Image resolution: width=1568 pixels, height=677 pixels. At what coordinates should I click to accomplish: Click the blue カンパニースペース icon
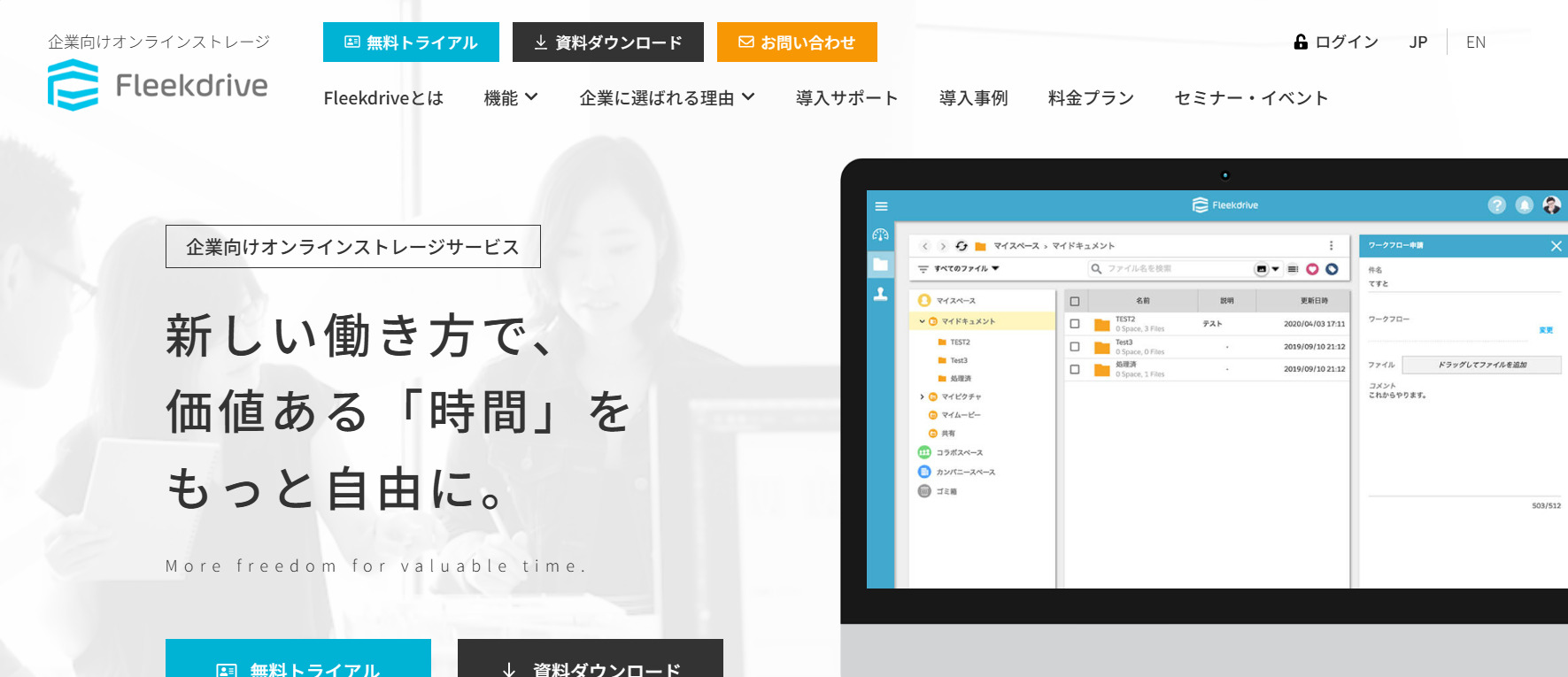tap(924, 472)
